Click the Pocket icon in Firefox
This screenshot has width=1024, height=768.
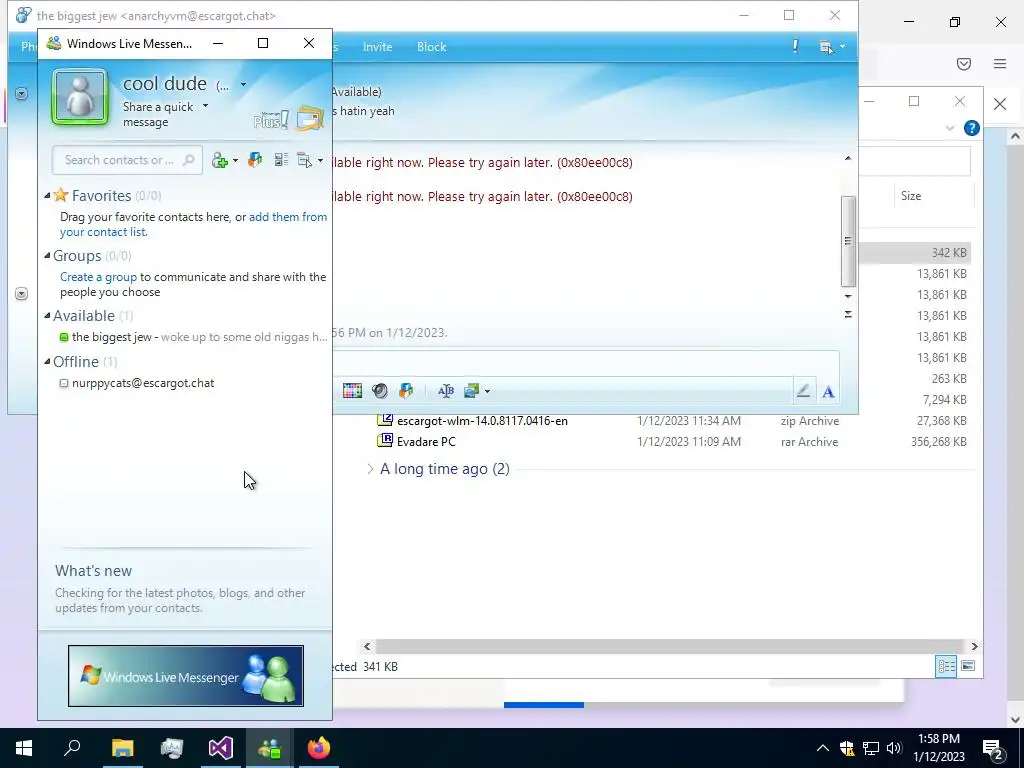pyautogui.click(x=963, y=63)
